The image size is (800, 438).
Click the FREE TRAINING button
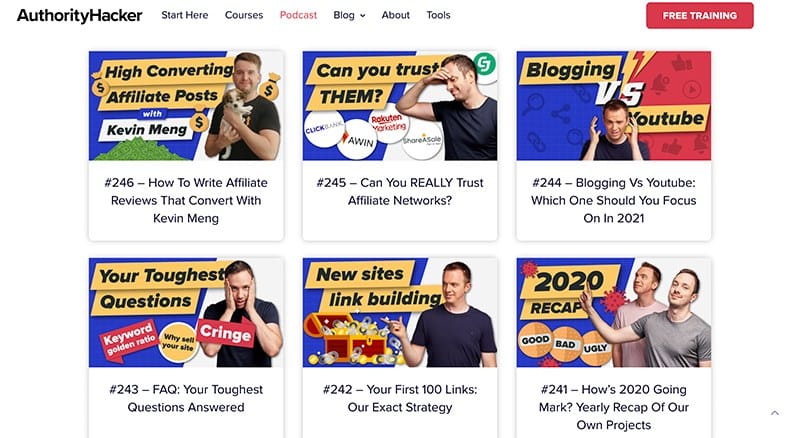pos(699,15)
